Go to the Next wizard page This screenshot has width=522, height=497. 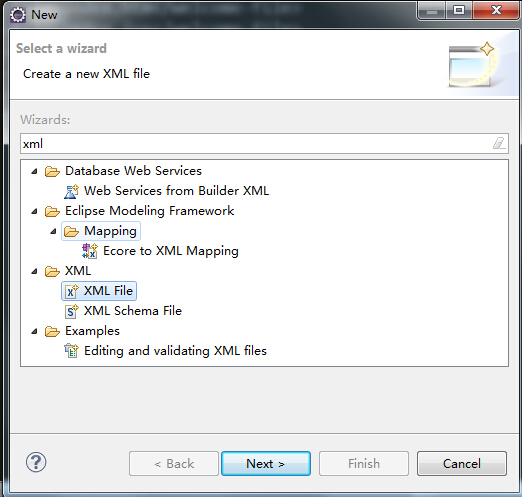(x=266, y=463)
